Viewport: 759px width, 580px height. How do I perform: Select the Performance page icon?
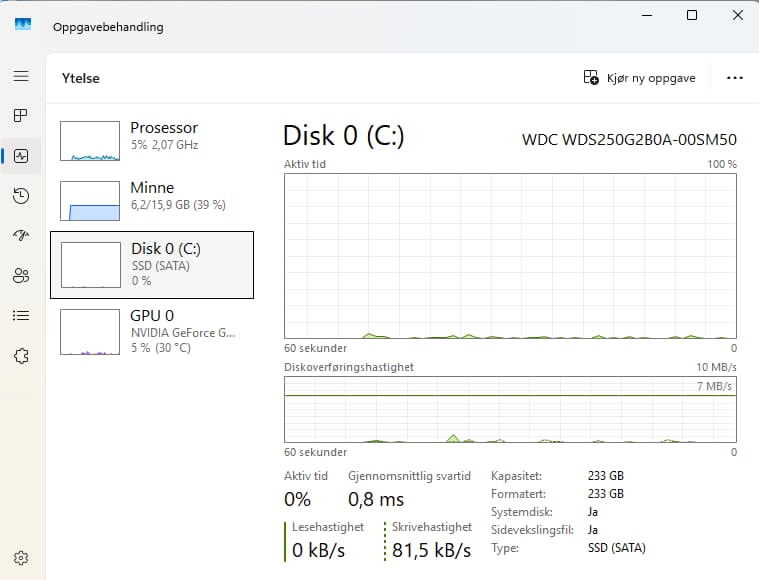[21, 156]
